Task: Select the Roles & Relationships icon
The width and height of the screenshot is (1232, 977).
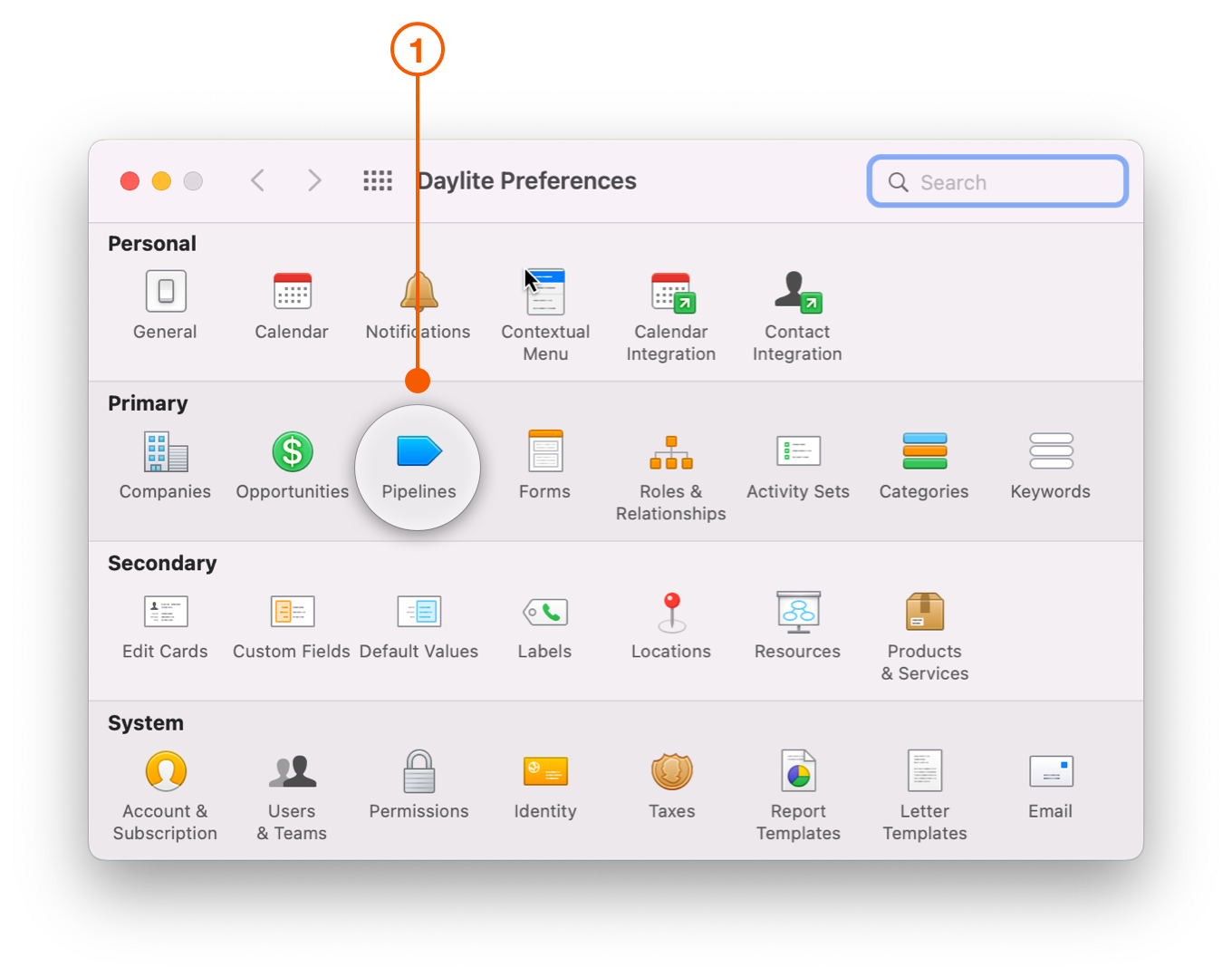Action: coord(670,453)
